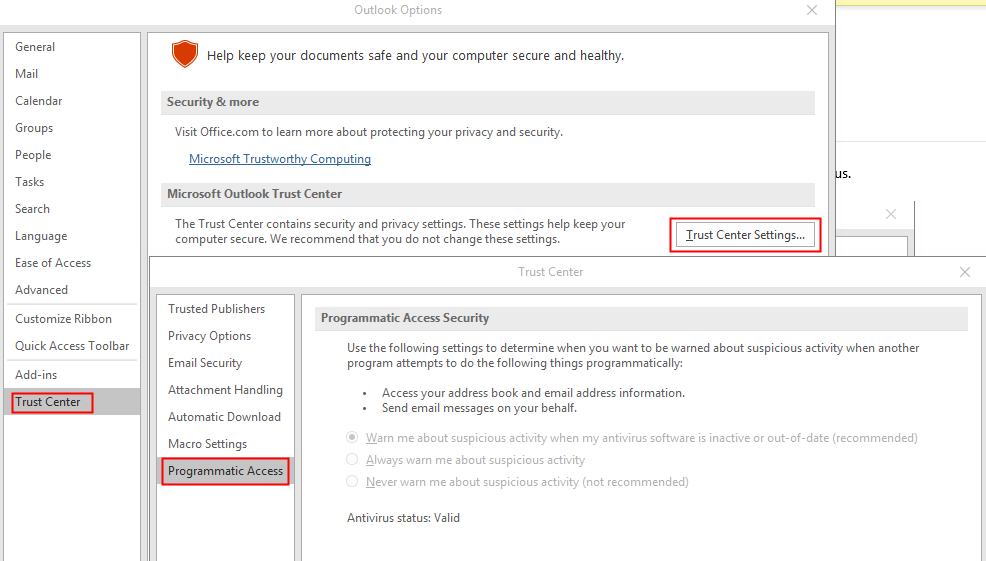Click the Programmatic Access Security heading
The width and height of the screenshot is (986, 561).
click(x=405, y=318)
